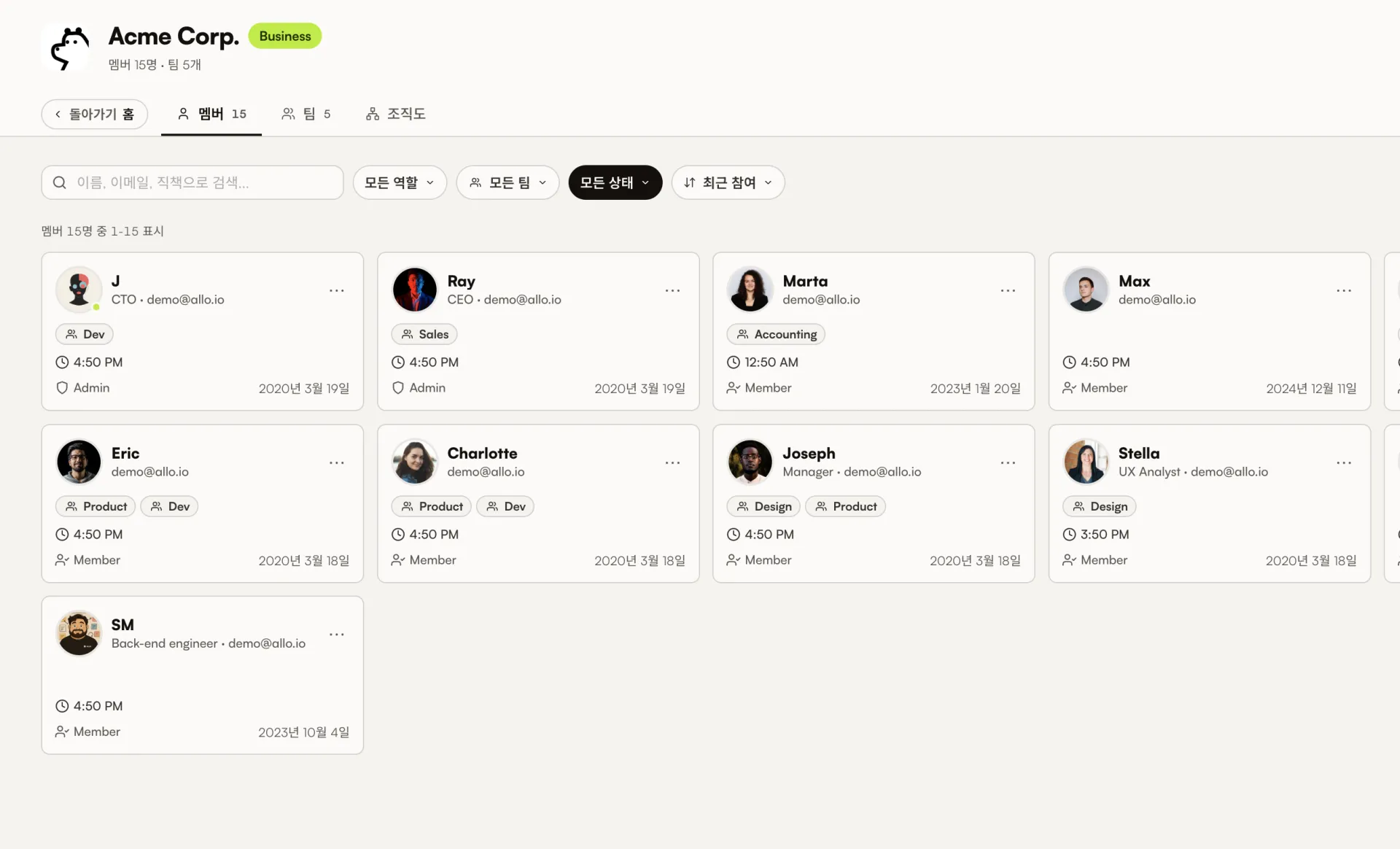The height and width of the screenshot is (849, 1400).
Task: Click Stella's profile photo
Action: pyautogui.click(x=1086, y=462)
